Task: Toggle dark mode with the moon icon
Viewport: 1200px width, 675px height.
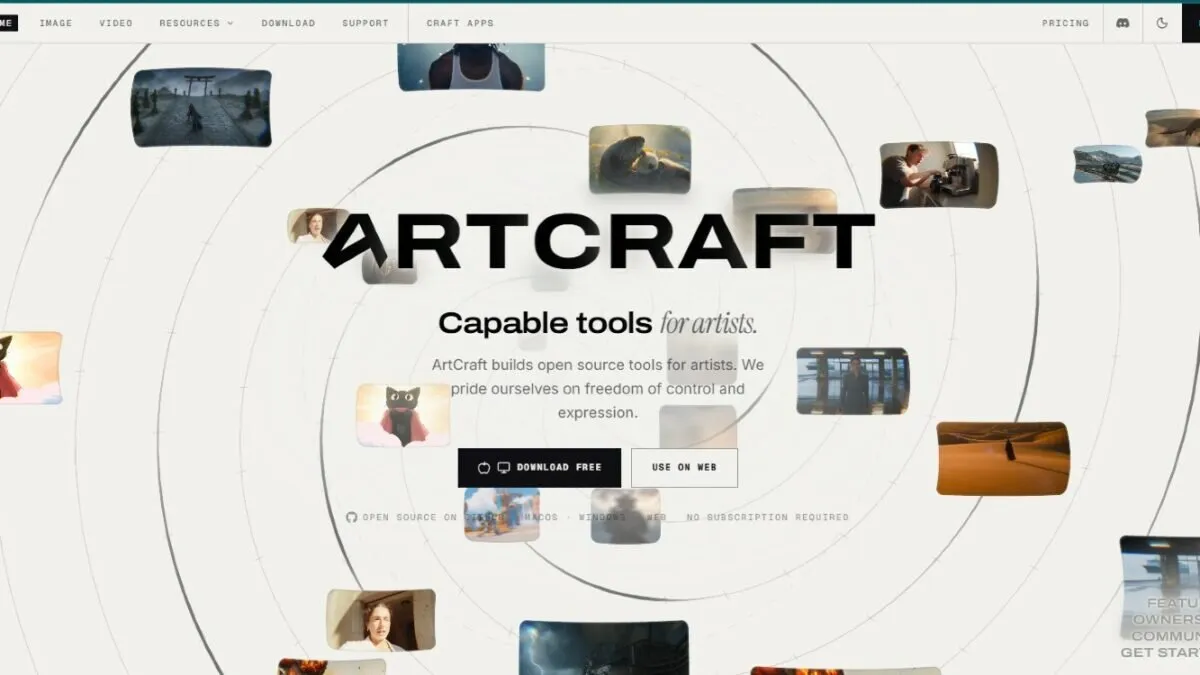Action: 1162,23
